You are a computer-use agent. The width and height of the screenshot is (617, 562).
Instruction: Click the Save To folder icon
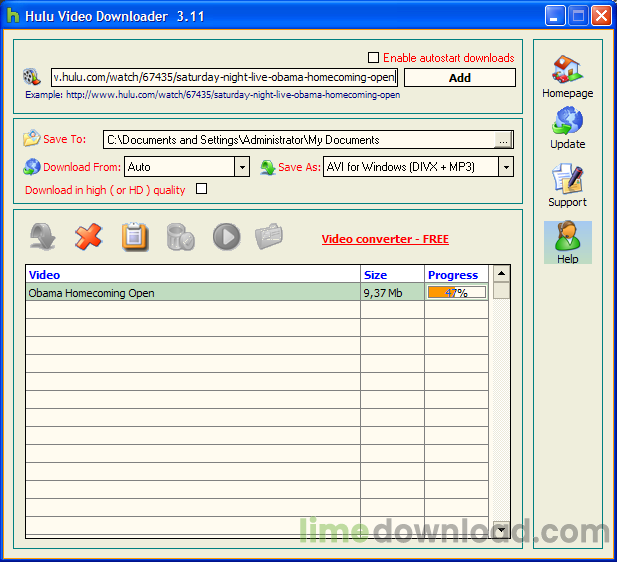tap(31, 139)
